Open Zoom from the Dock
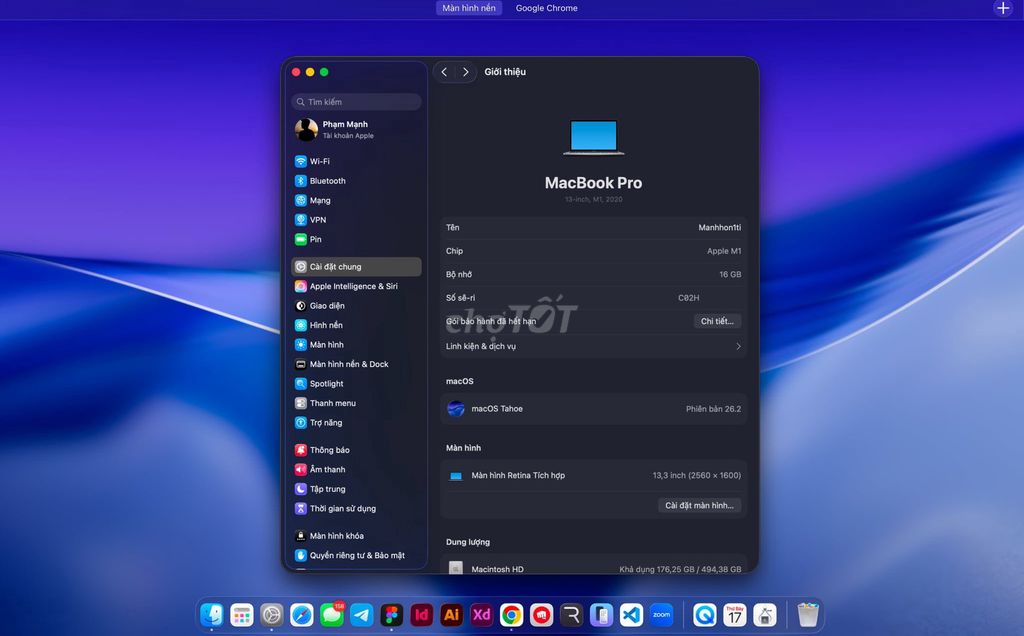The height and width of the screenshot is (636, 1024). pyautogui.click(x=661, y=615)
